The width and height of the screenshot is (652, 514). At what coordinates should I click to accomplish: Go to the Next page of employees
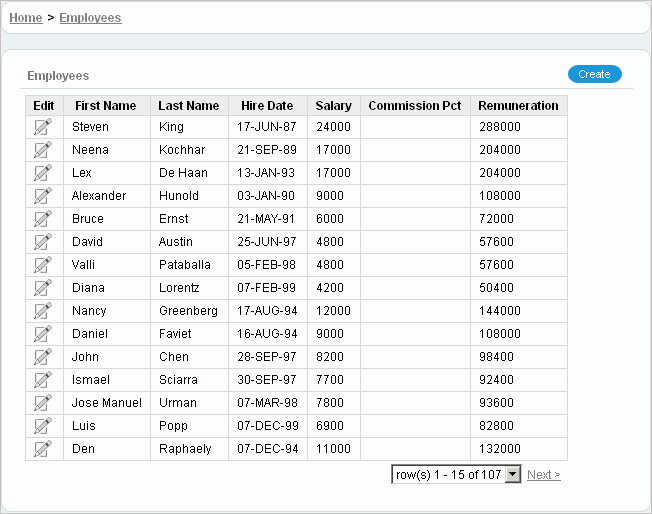click(x=543, y=475)
